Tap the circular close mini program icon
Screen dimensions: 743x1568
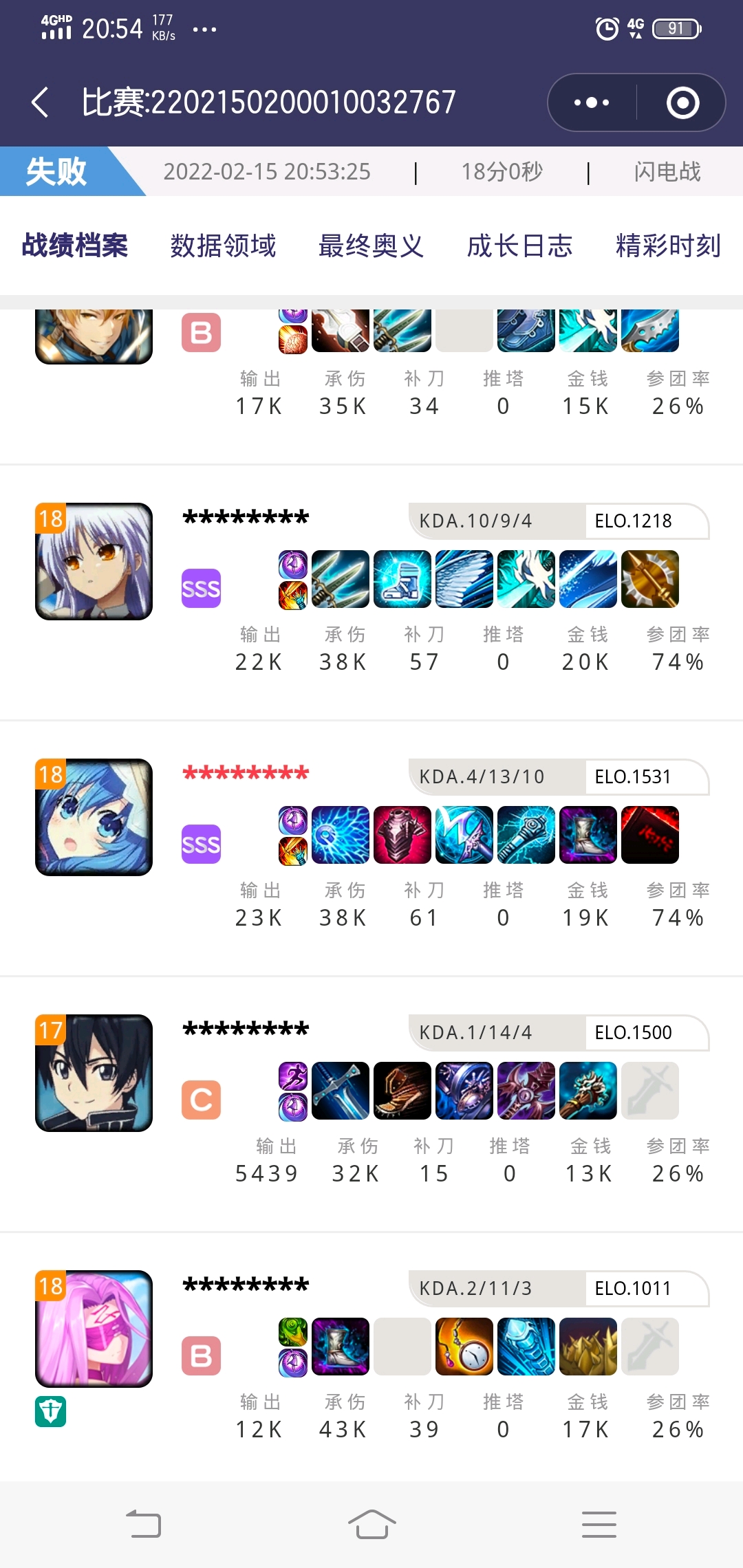[682, 102]
